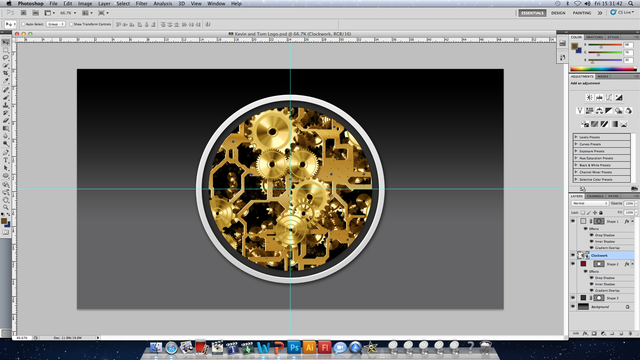
Task: Select the Quick Selection tool
Action: [6, 66]
